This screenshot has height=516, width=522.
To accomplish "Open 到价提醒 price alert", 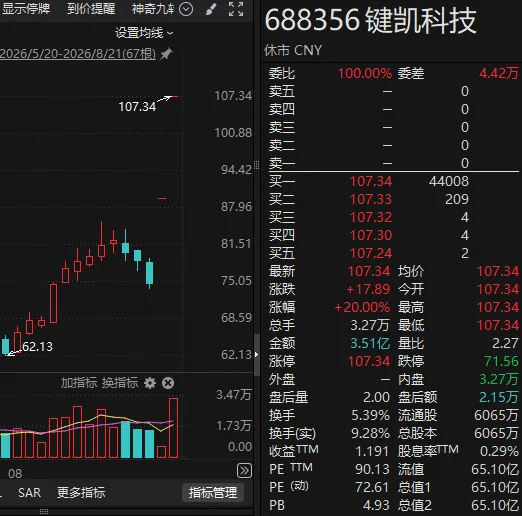I will coord(91,9).
